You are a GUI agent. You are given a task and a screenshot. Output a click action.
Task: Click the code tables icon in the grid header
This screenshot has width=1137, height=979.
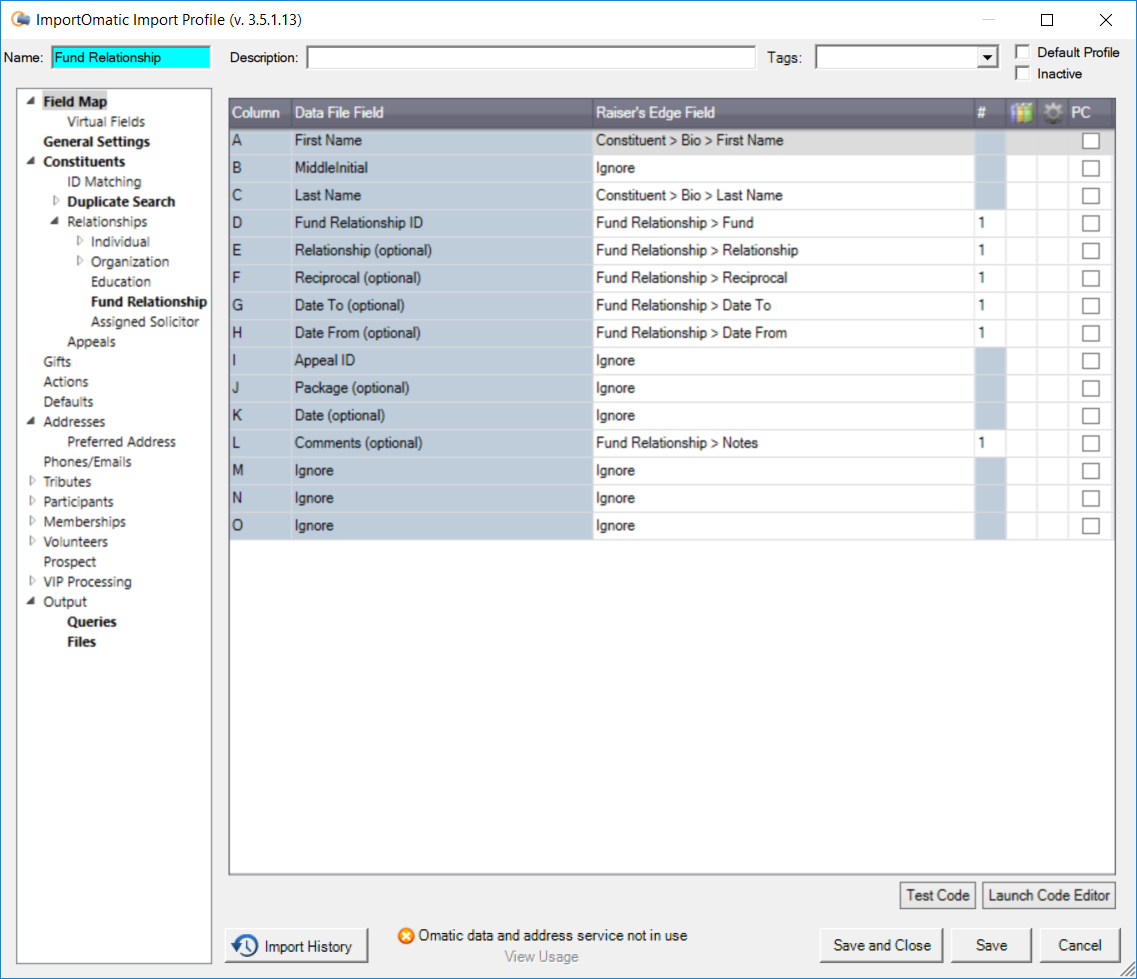coord(1021,112)
